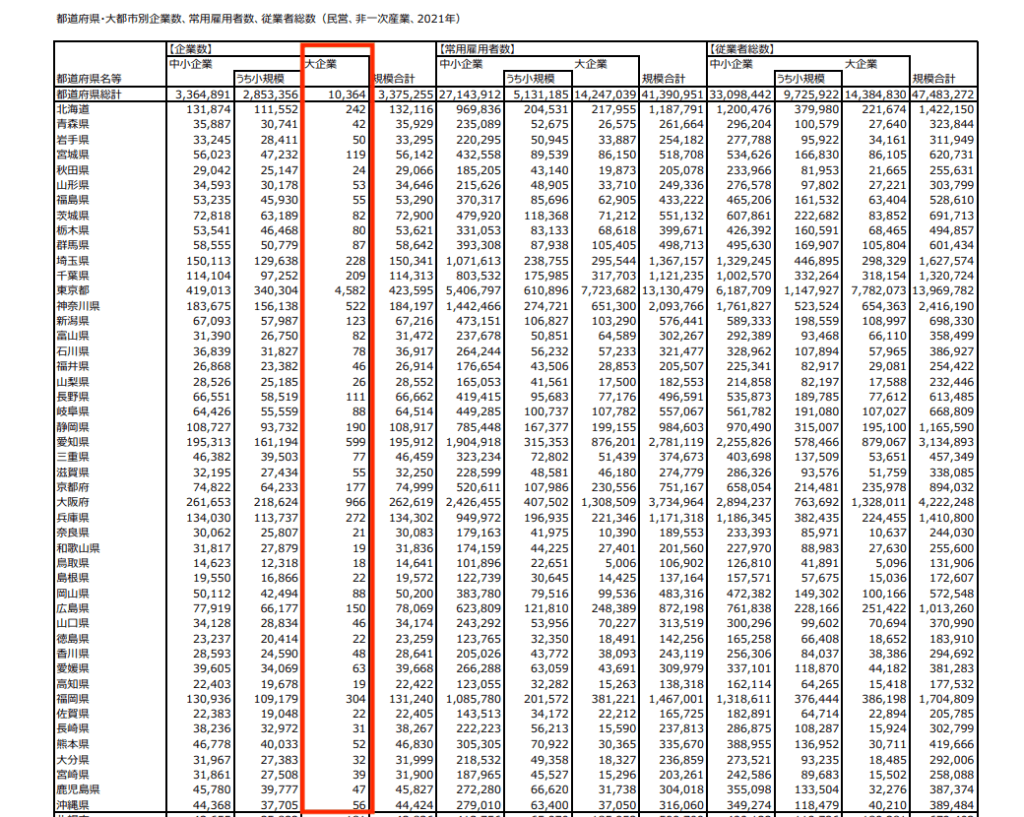Image resolution: width=1024 pixels, height=817 pixels.
Task: Click the 福島県 row label
Action: [72, 200]
